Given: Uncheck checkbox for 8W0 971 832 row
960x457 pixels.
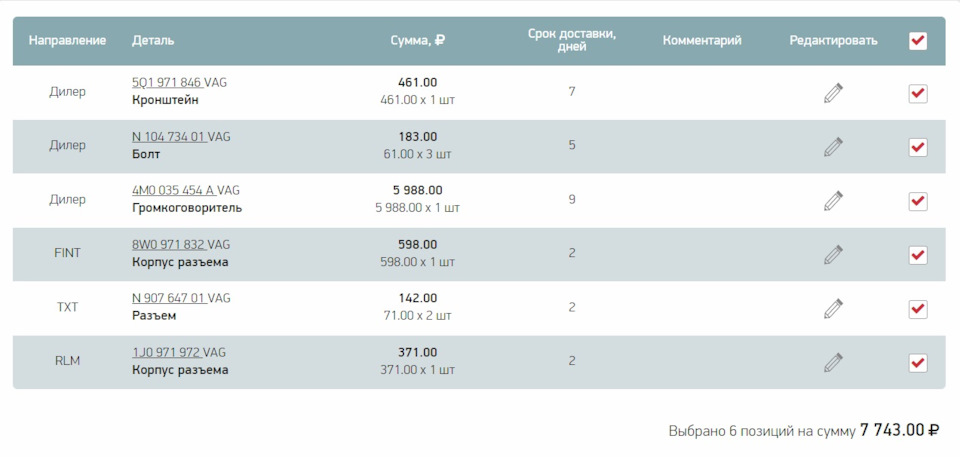Looking at the screenshot, I should coord(918,255).
